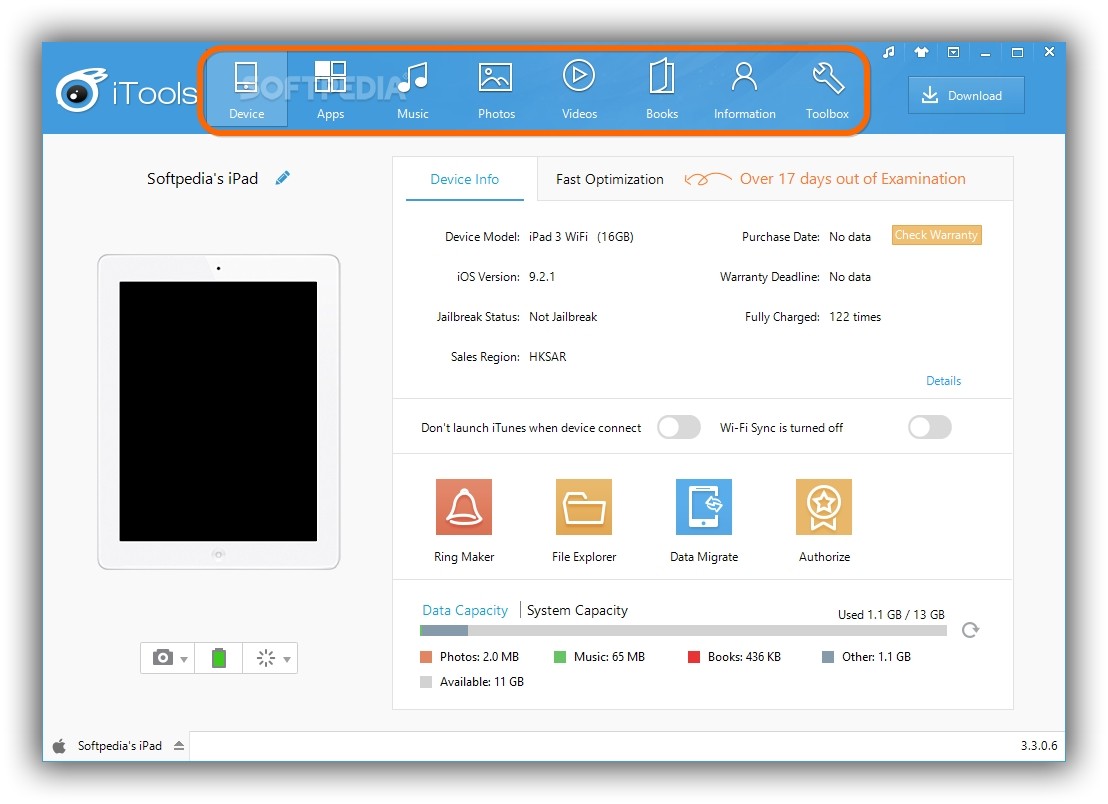Launch Data Migrate
1108x804 pixels.
click(x=704, y=521)
